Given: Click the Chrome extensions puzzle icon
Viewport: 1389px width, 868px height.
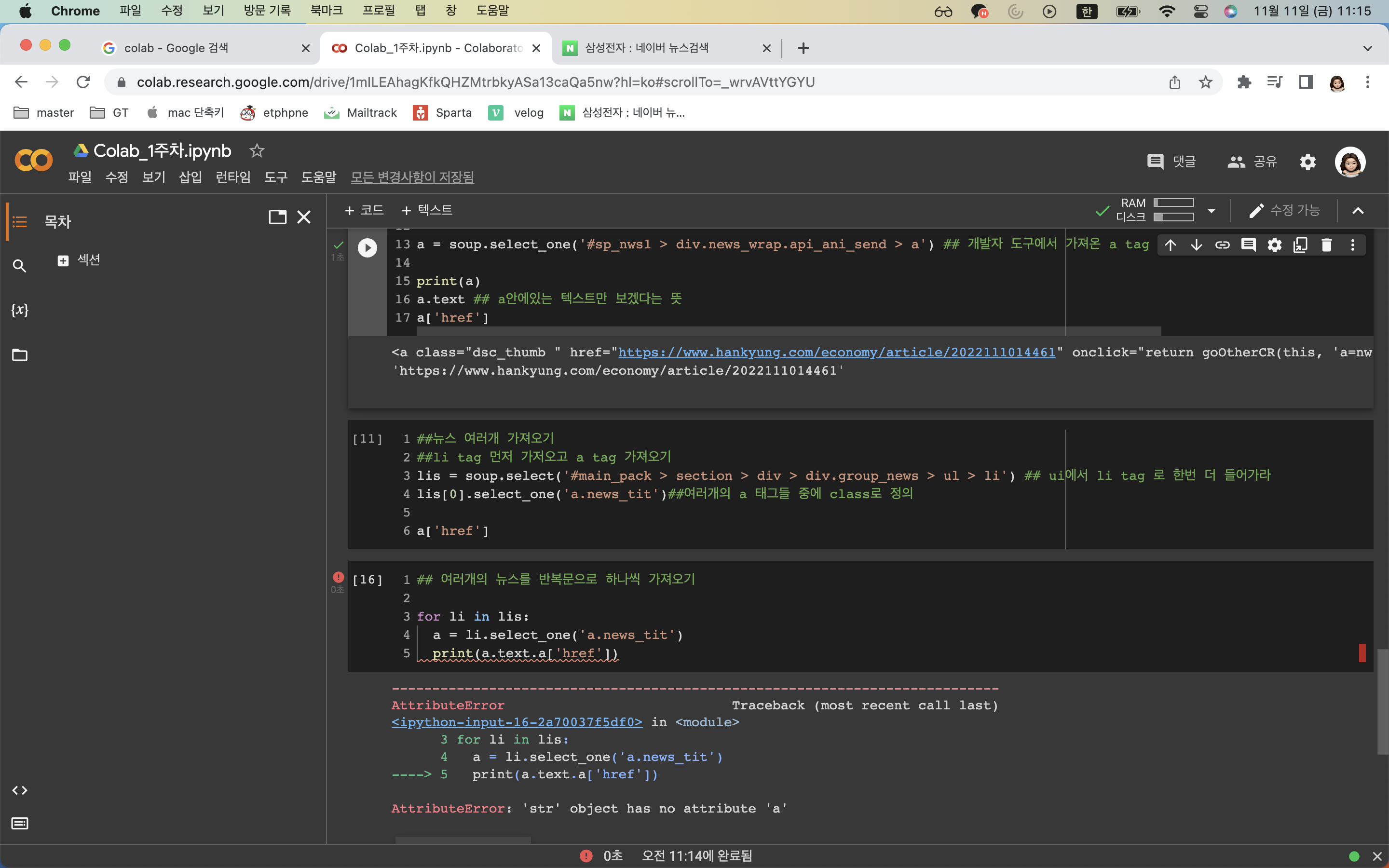Looking at the screenshot, I should click(1244, 82).
